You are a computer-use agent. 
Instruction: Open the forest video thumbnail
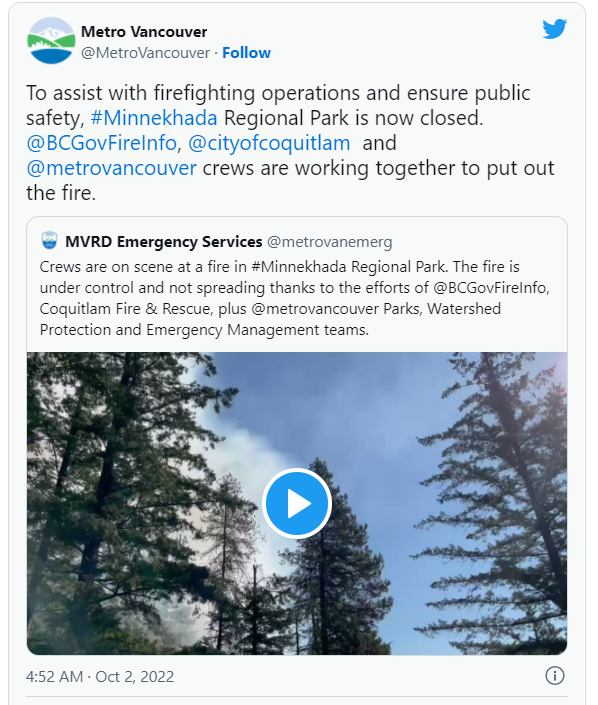(x=297, y=503)
